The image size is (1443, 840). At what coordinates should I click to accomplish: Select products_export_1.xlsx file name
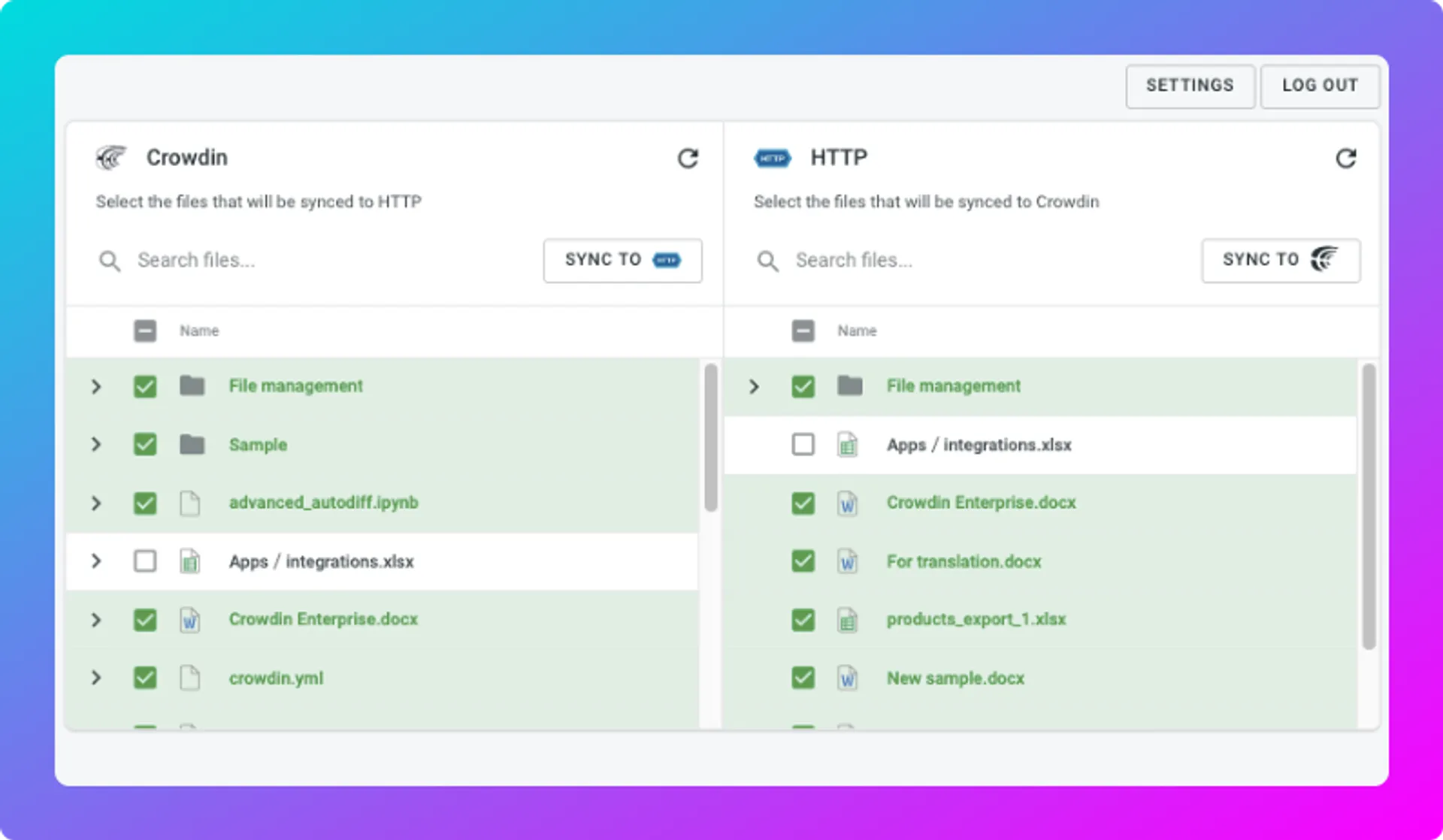(976, 620)
